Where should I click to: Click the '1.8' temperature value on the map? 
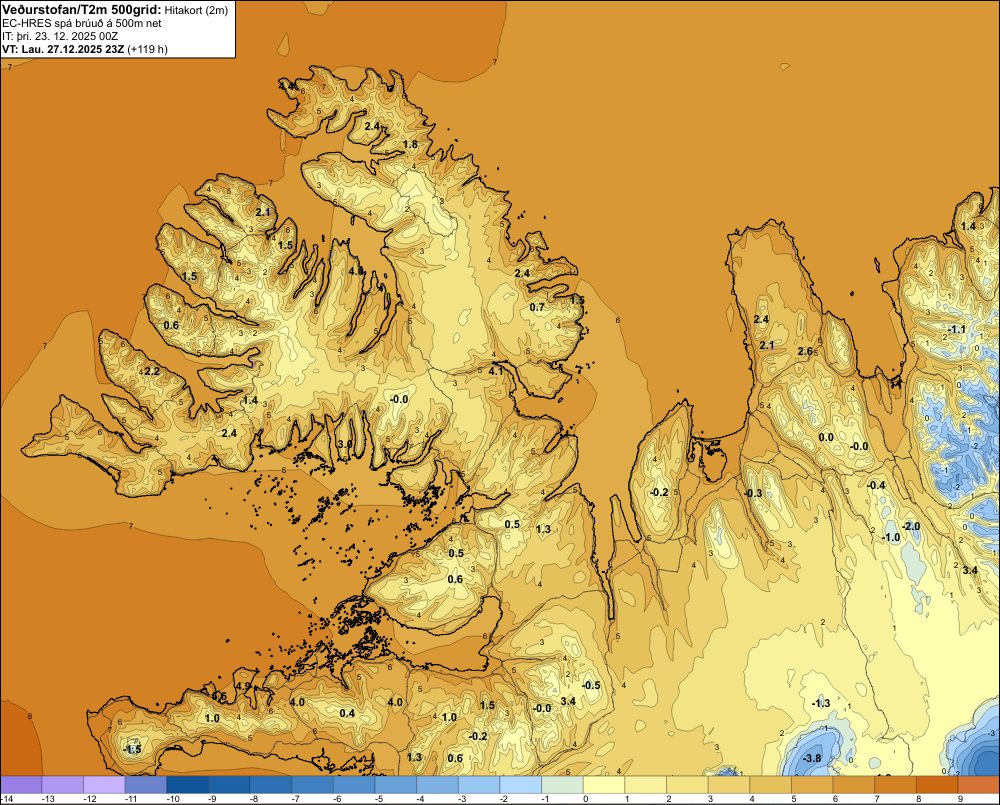[x=411, y=145]
